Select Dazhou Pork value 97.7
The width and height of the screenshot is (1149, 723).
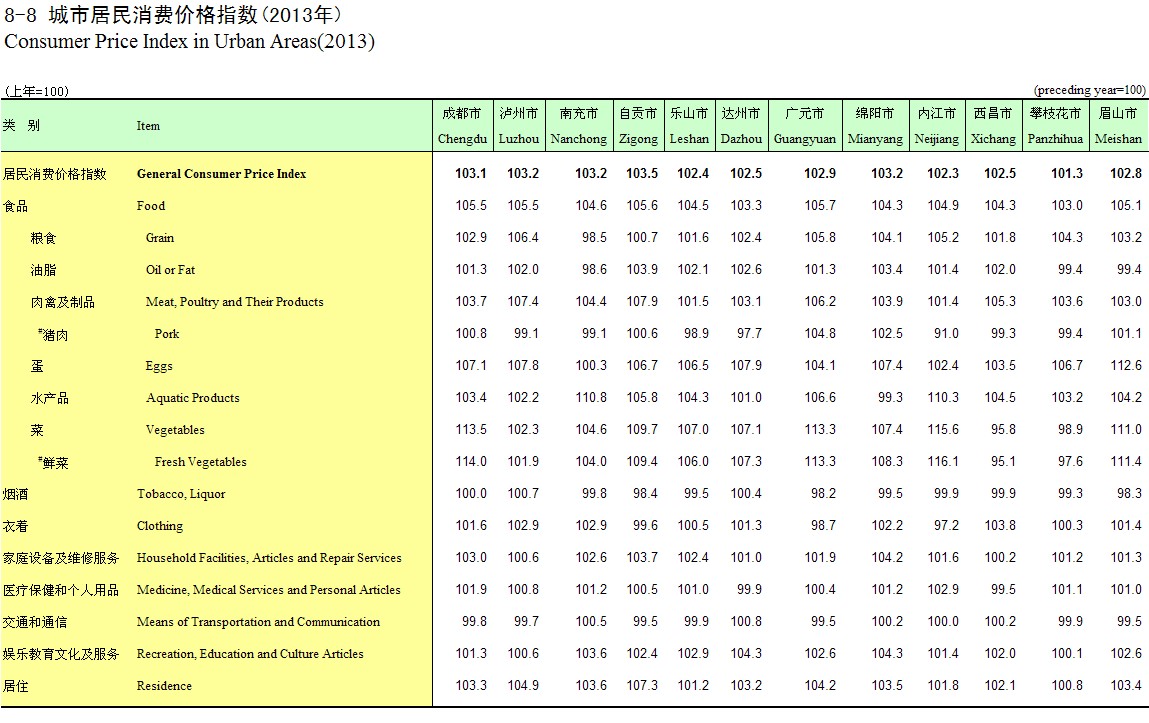(750, 334)
